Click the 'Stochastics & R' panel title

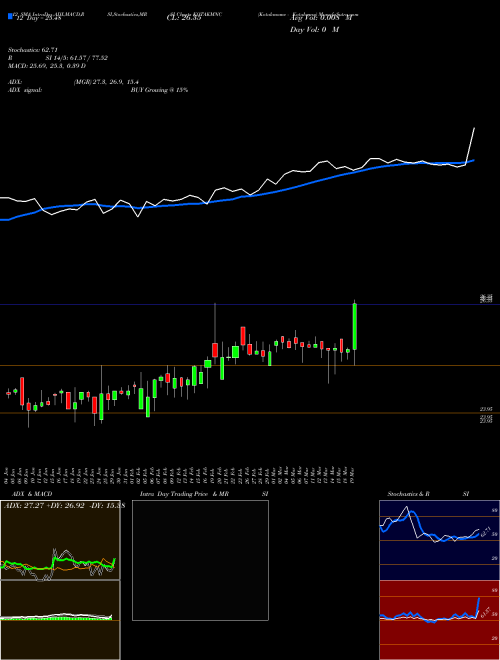coord(409,494)
